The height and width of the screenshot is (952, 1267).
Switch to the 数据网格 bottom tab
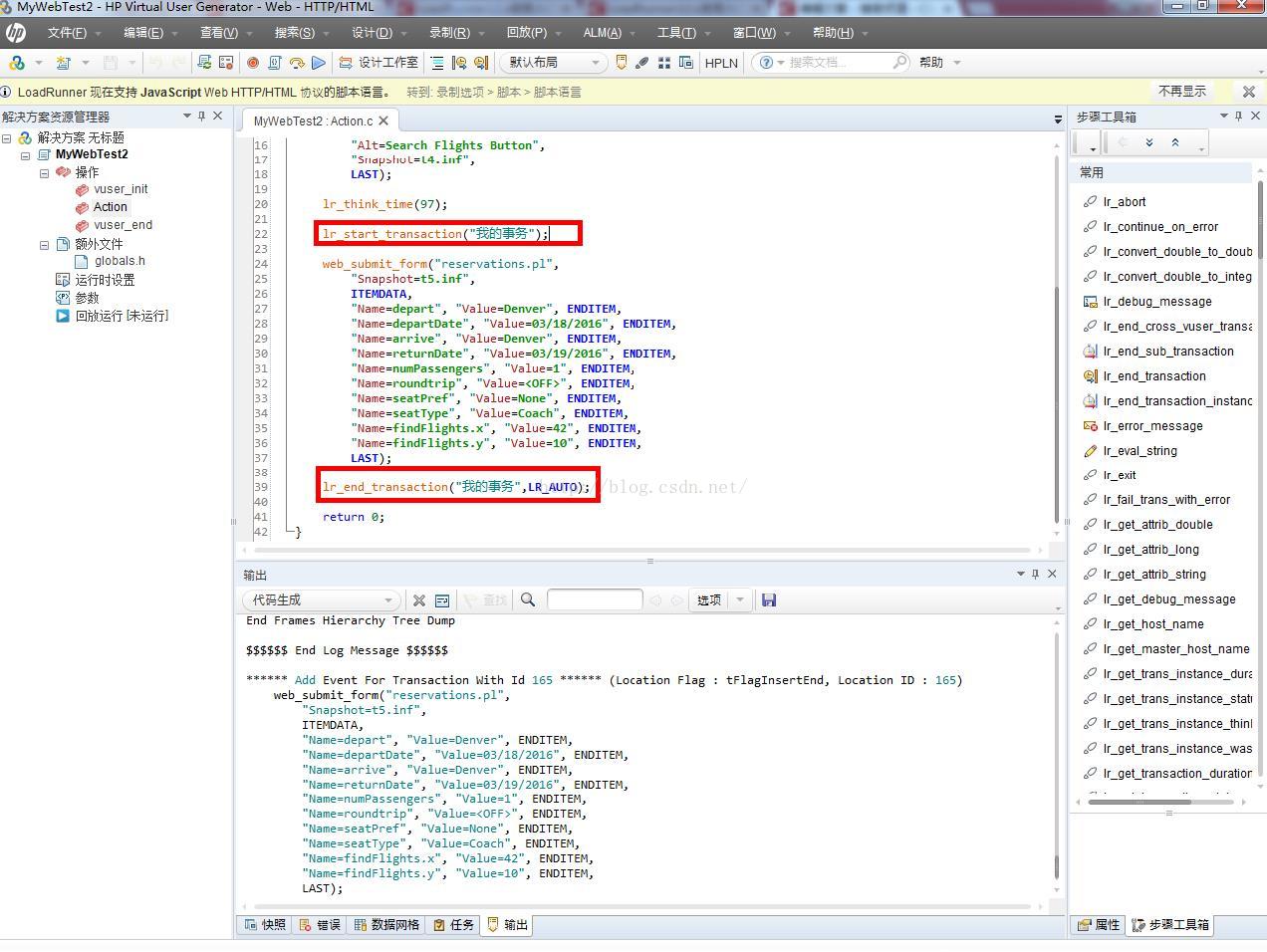click(x=386, y=925)
